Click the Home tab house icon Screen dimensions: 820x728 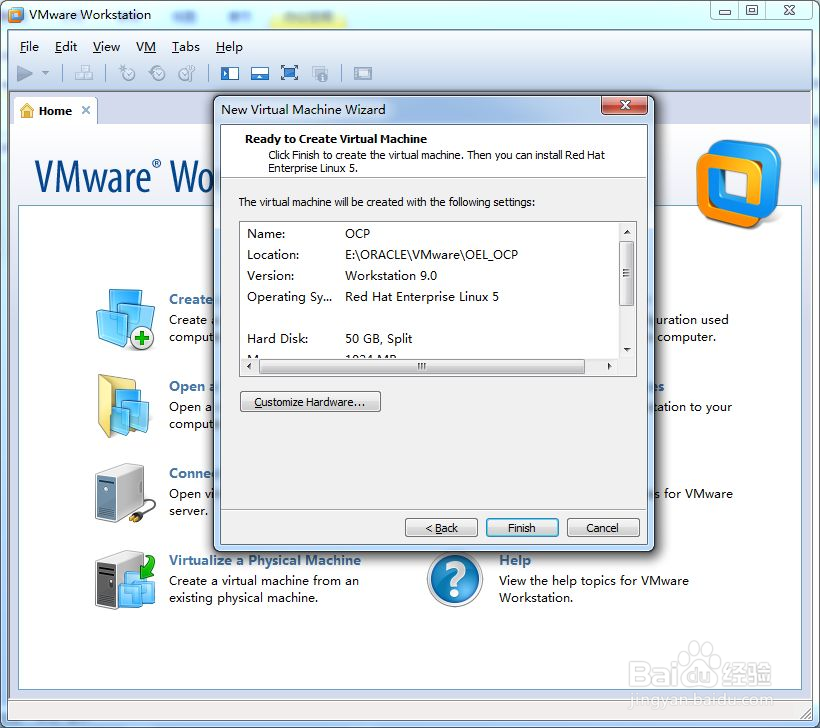point(27,110)
